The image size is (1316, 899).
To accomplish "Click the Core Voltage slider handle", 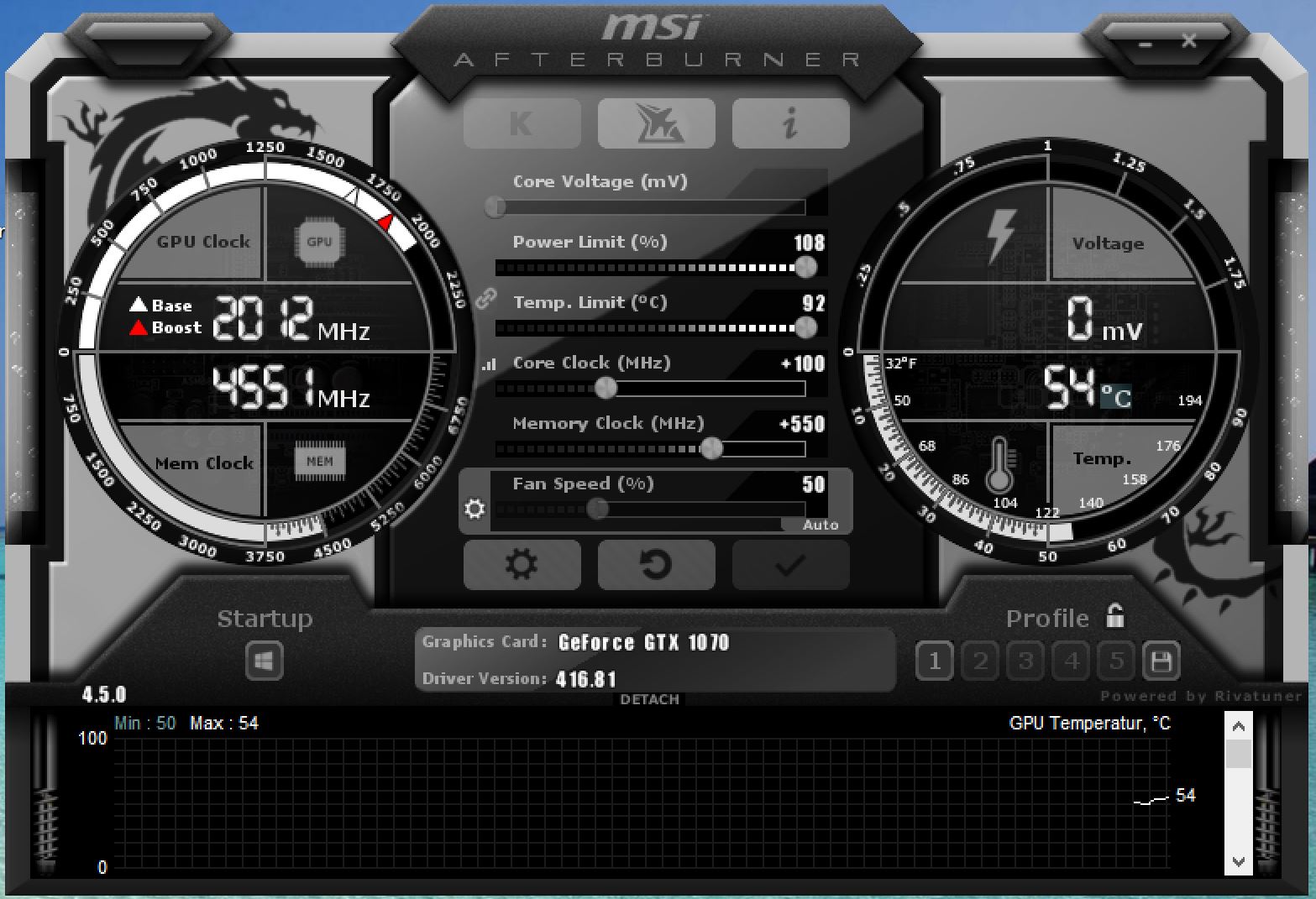I will pyautogui.click(x=495, y=206).
